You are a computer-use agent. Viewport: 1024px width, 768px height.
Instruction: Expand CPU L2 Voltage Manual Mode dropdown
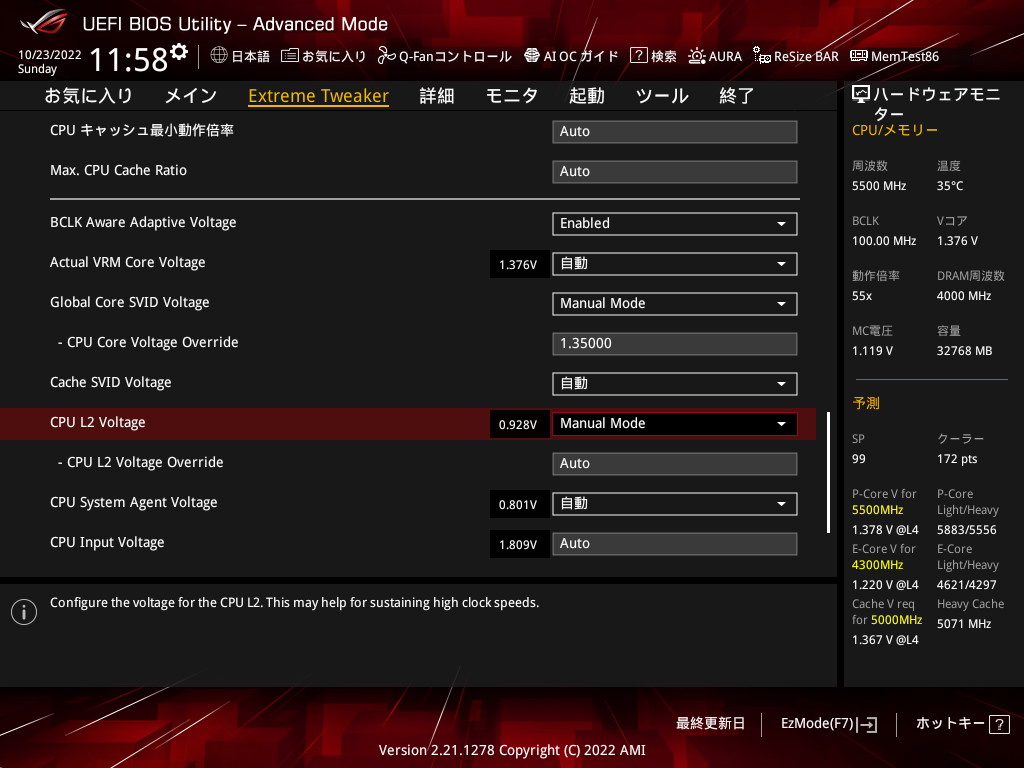click(x=675, y=424)
